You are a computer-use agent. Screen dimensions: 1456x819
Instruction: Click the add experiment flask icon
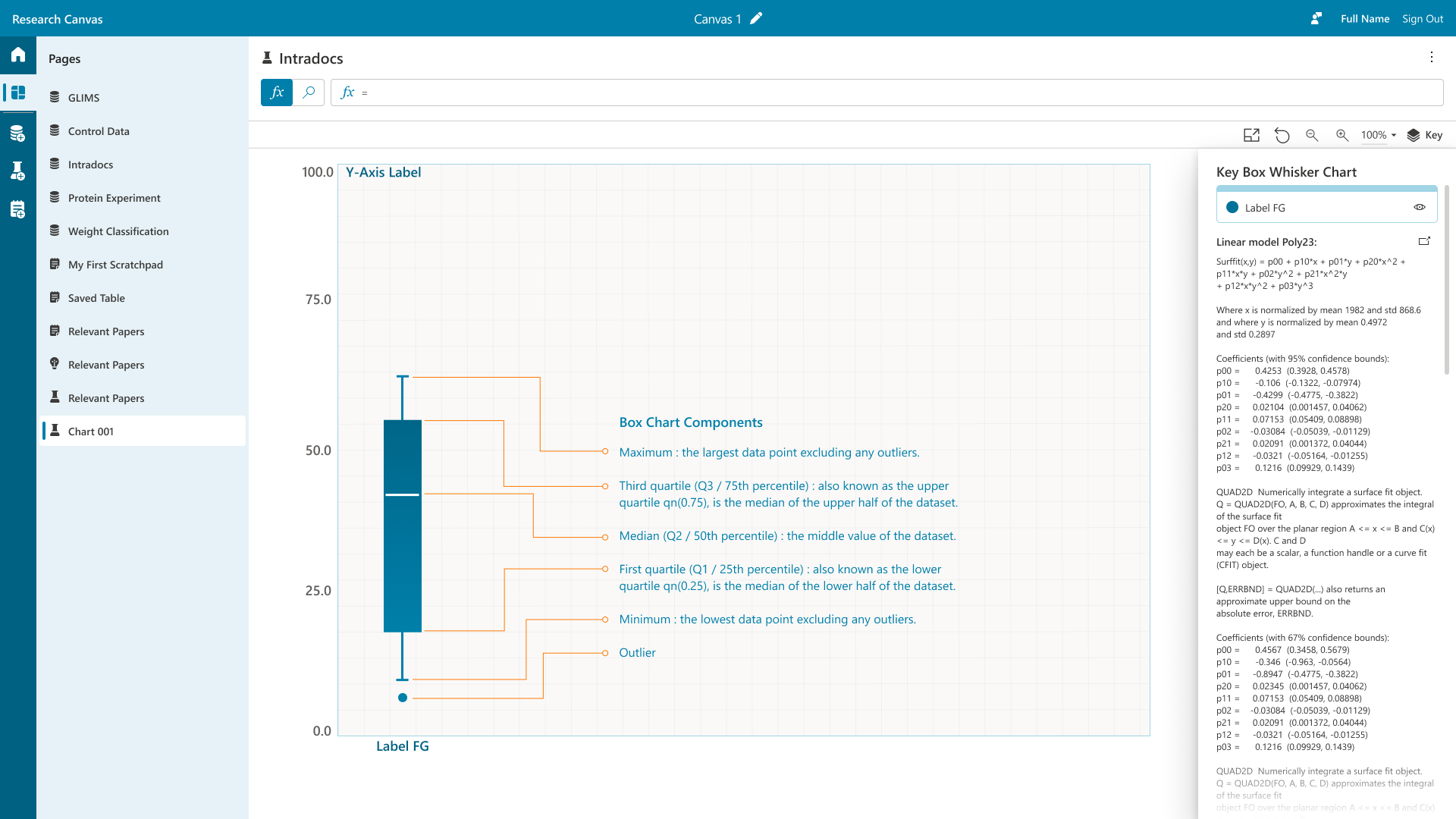[x=18, y=171]
